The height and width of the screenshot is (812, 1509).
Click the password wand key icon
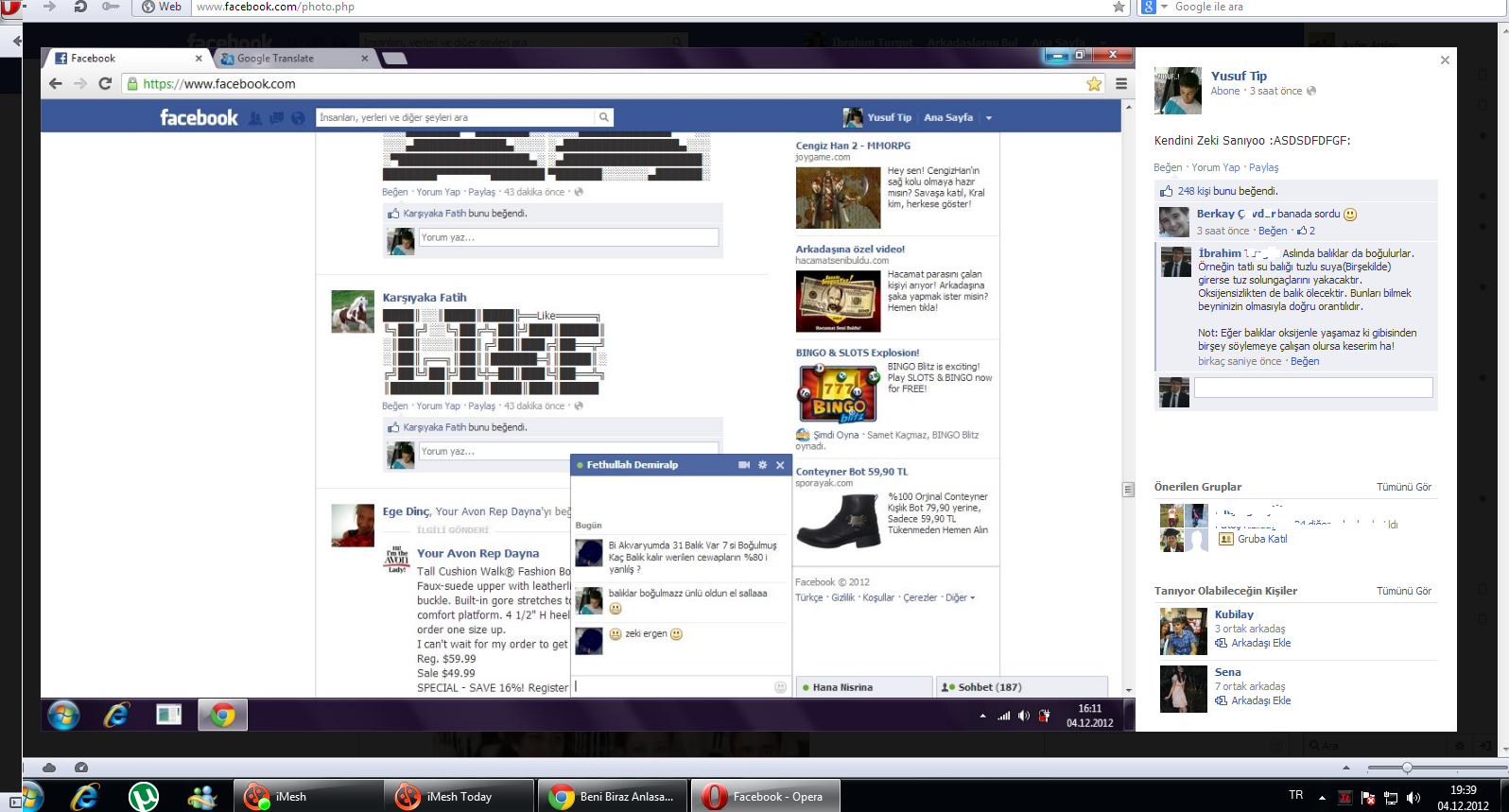click(x=111, y=7)
